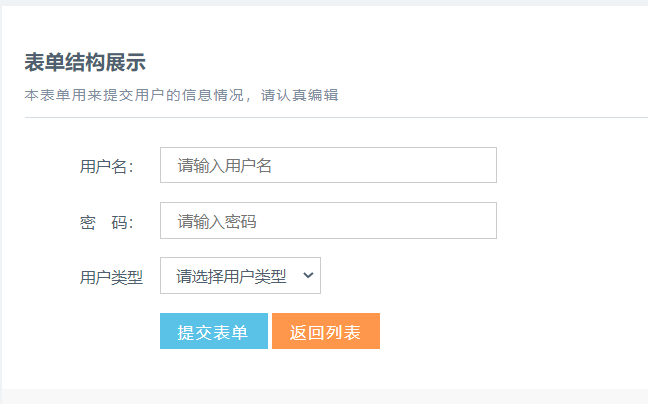Click the 用户类型 field label
The height and width of the screenshot is (404, 648).
coord(111,277)
